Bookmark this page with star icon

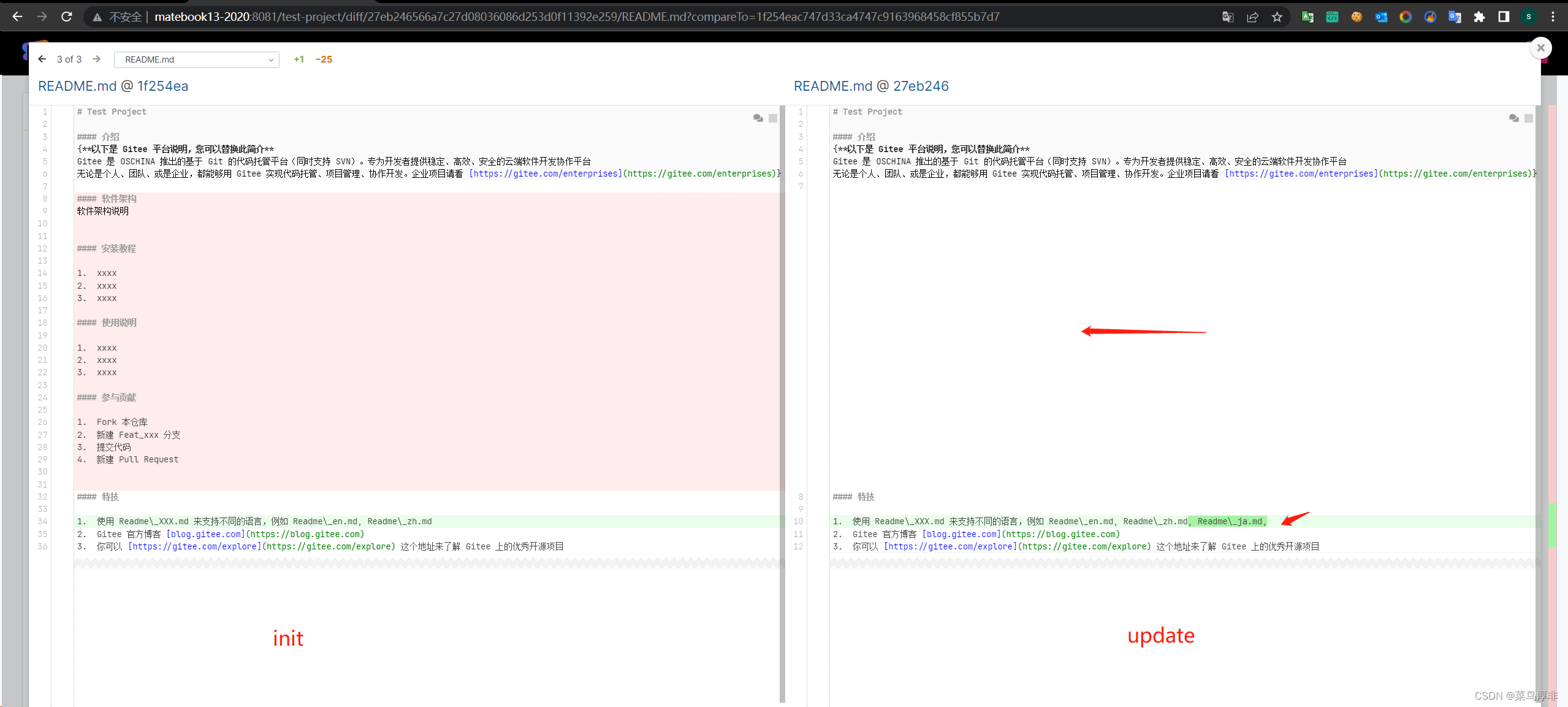(1277, 17)
